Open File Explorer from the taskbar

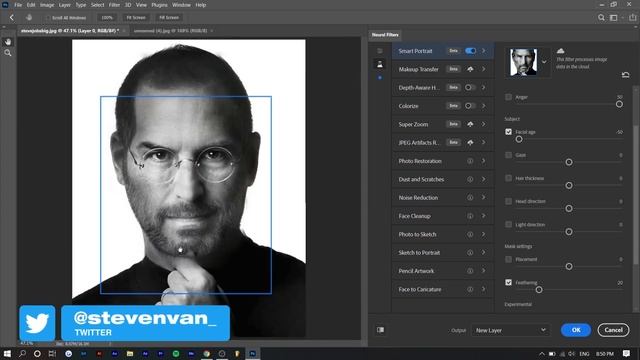tap(130, 353)
